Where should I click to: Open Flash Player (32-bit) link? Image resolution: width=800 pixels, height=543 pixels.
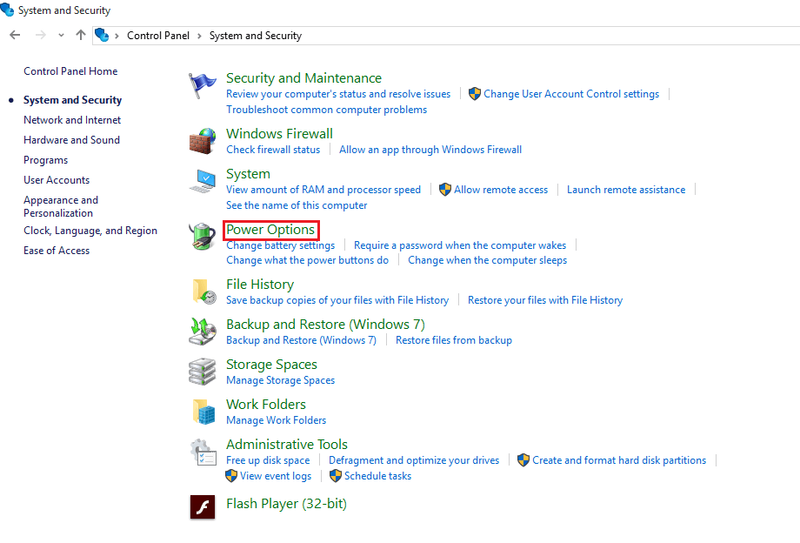pyautogui.click(x=286, y=504)
